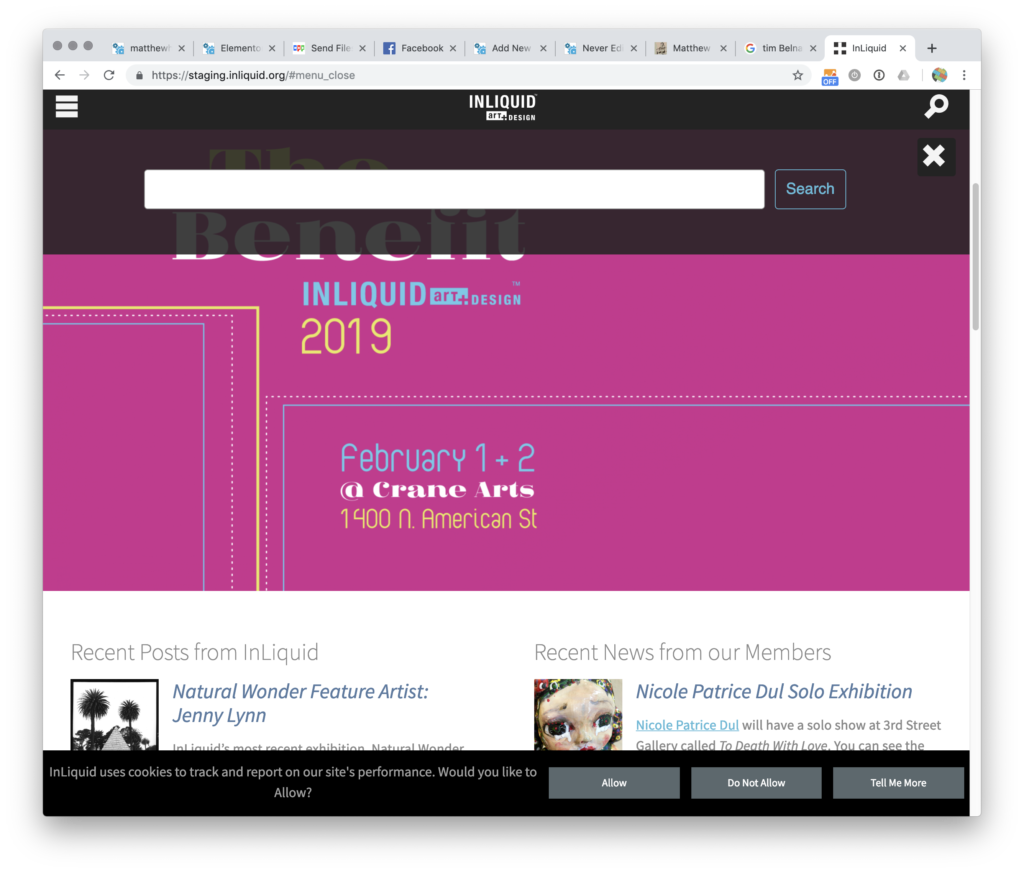
Task: Click Tell Me More button
Action: [x=898, y=782]
